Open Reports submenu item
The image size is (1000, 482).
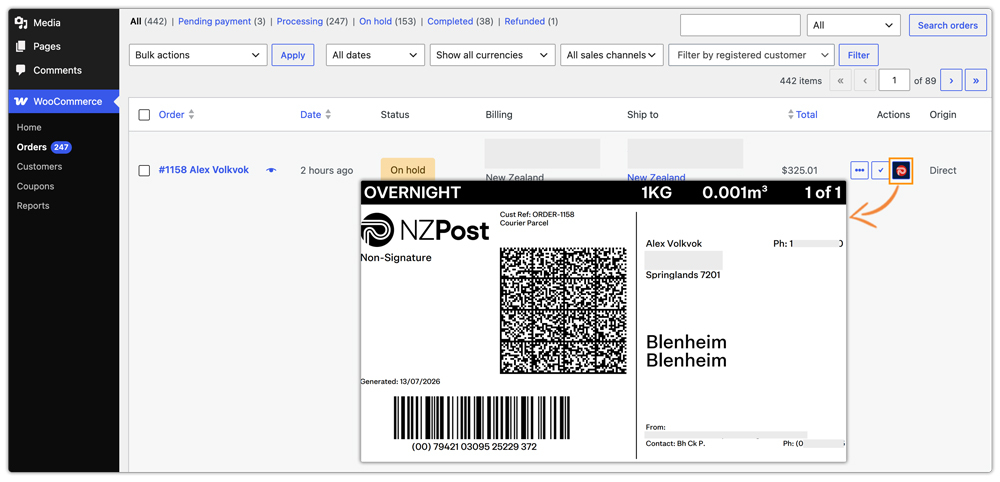tap(33, 206)
